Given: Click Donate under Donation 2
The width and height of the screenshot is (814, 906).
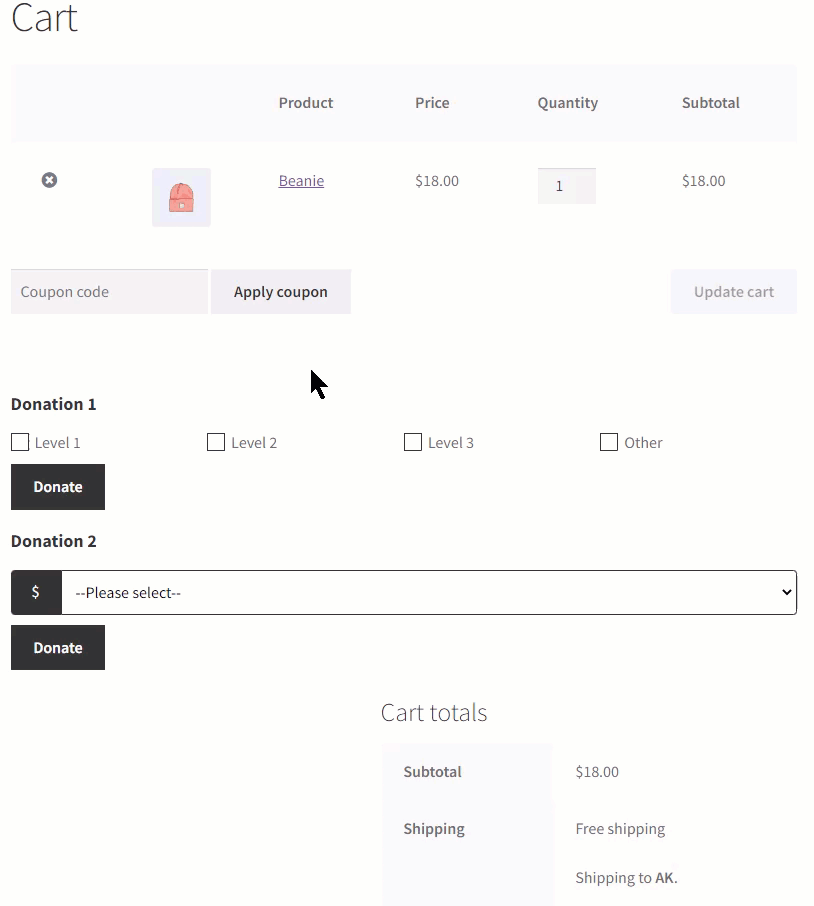Looking at the screenshot, I should tap(58, 648).
